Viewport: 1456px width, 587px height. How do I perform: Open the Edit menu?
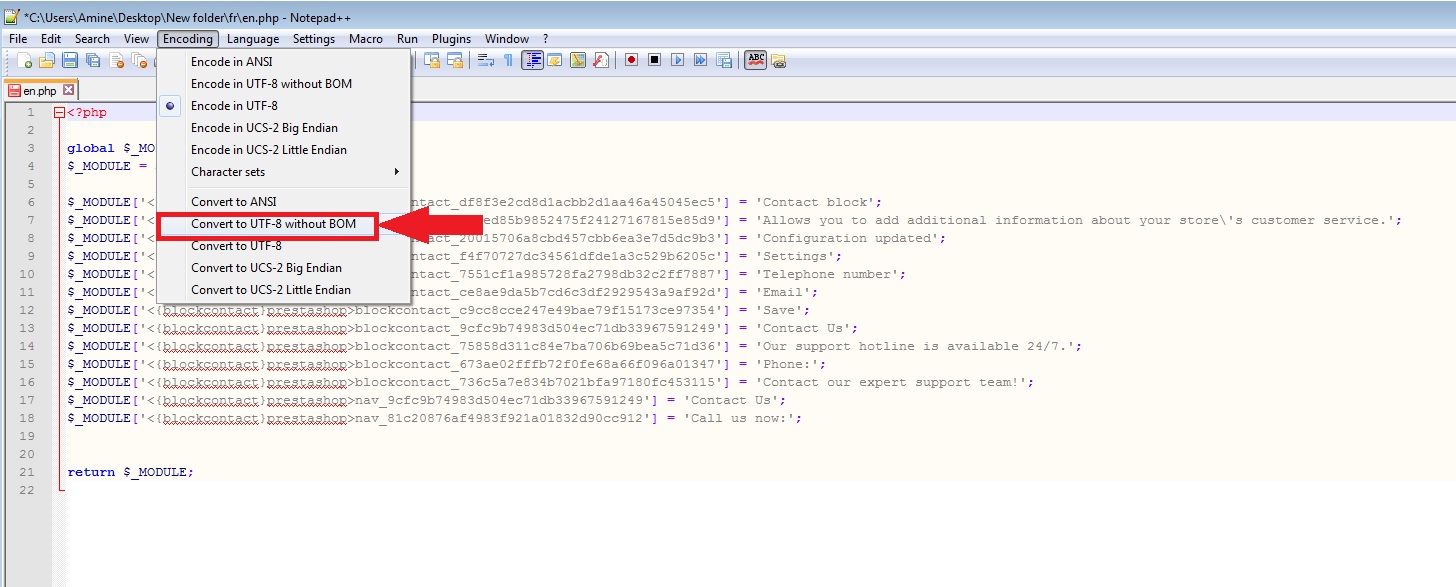coord(51,39)
